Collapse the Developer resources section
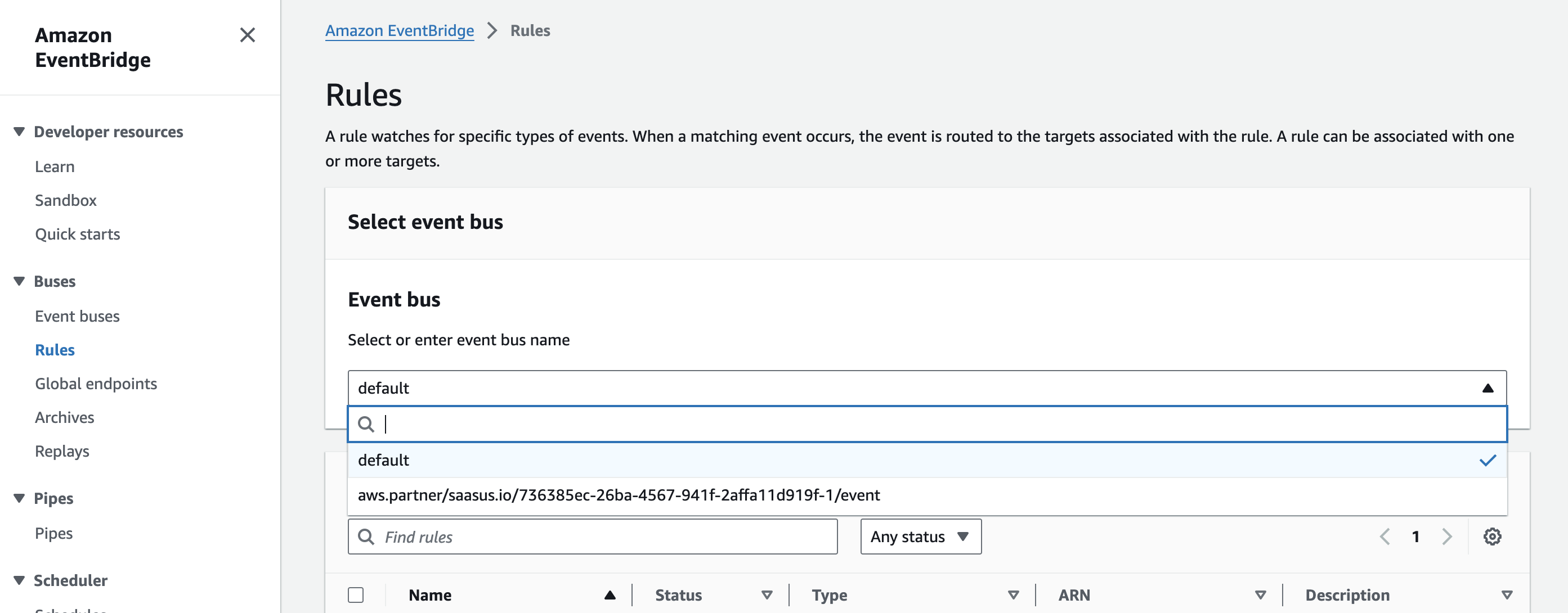This screenshot has width=1568, height=613. click(19, 132)
